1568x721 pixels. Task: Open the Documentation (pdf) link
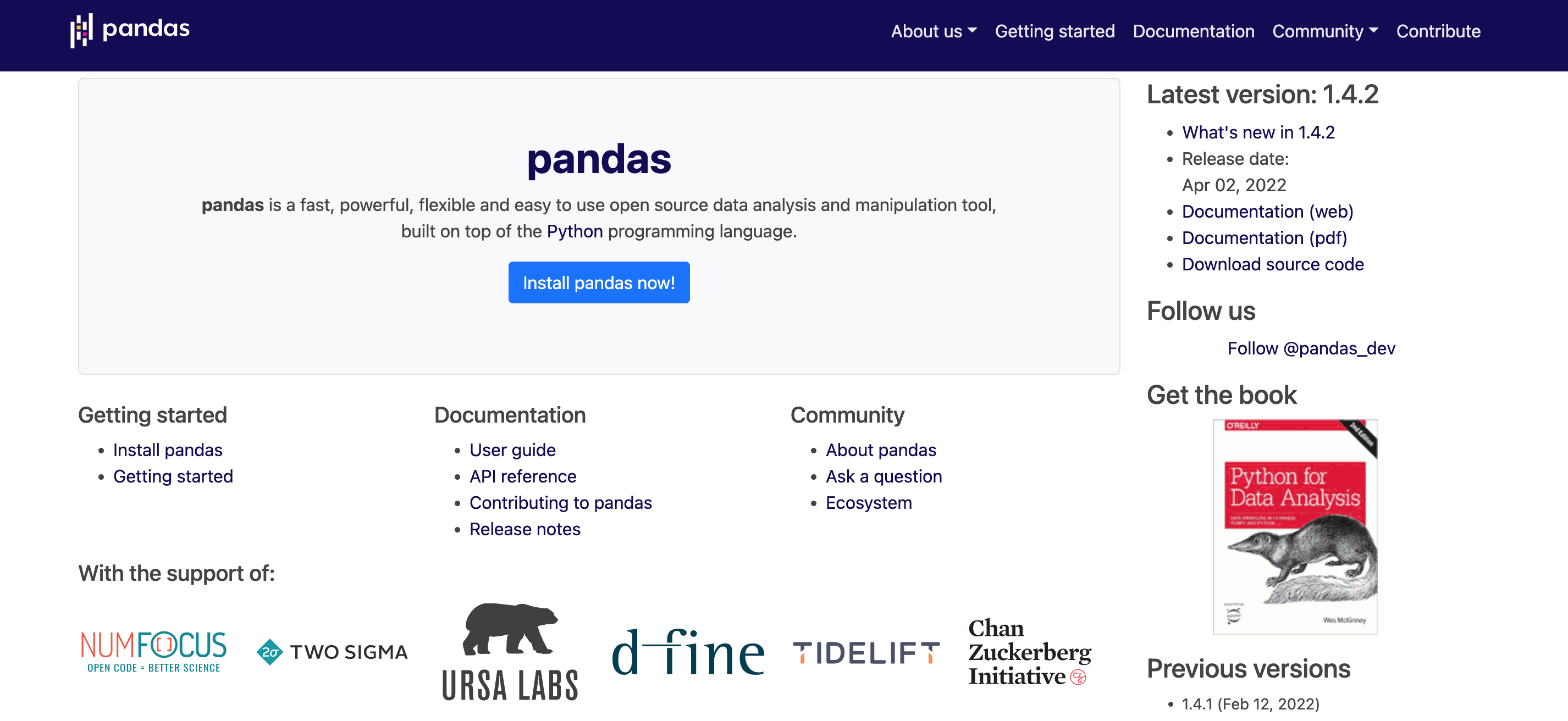(x=1265, y=237)
